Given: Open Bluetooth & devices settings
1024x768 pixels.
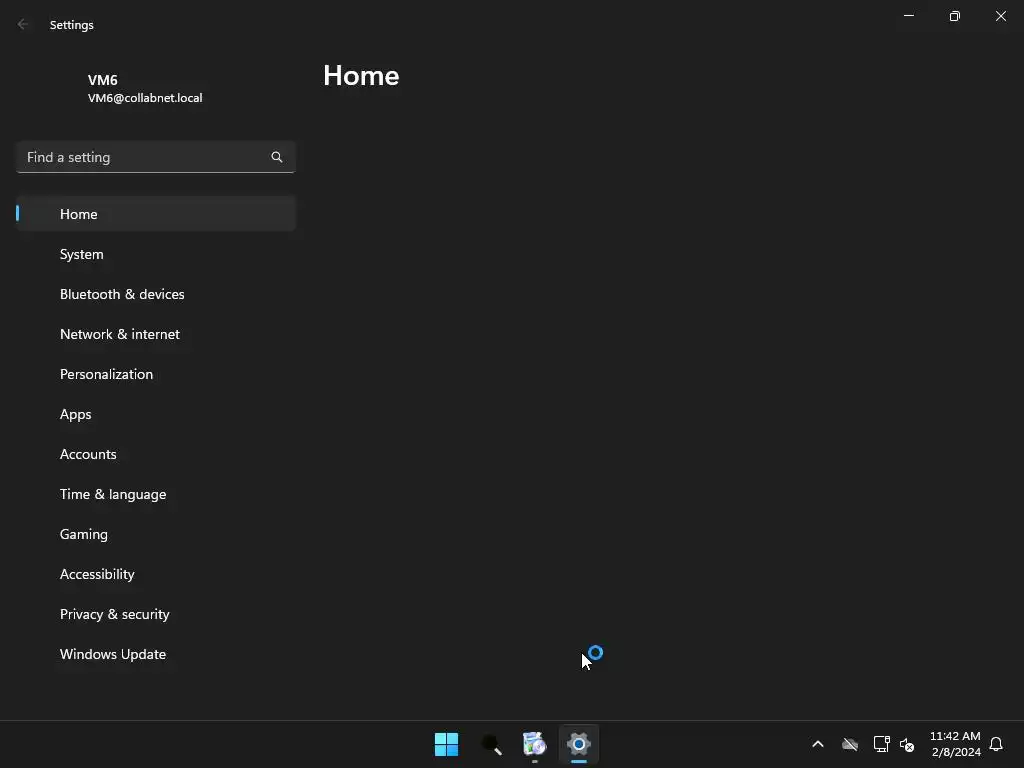Looking at the screenshot, I should (x=155, y=294).
